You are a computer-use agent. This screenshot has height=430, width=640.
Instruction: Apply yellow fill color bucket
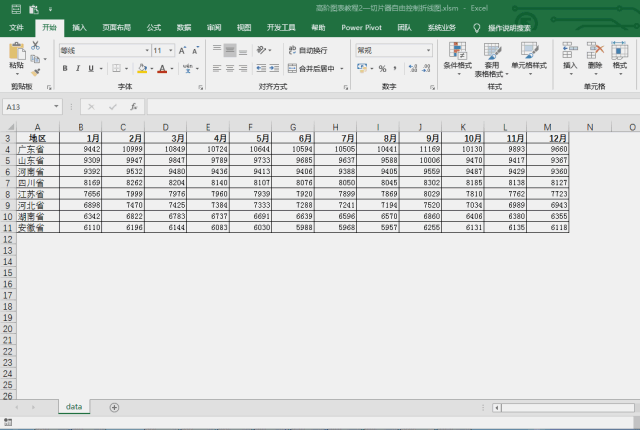pos(142,68)
